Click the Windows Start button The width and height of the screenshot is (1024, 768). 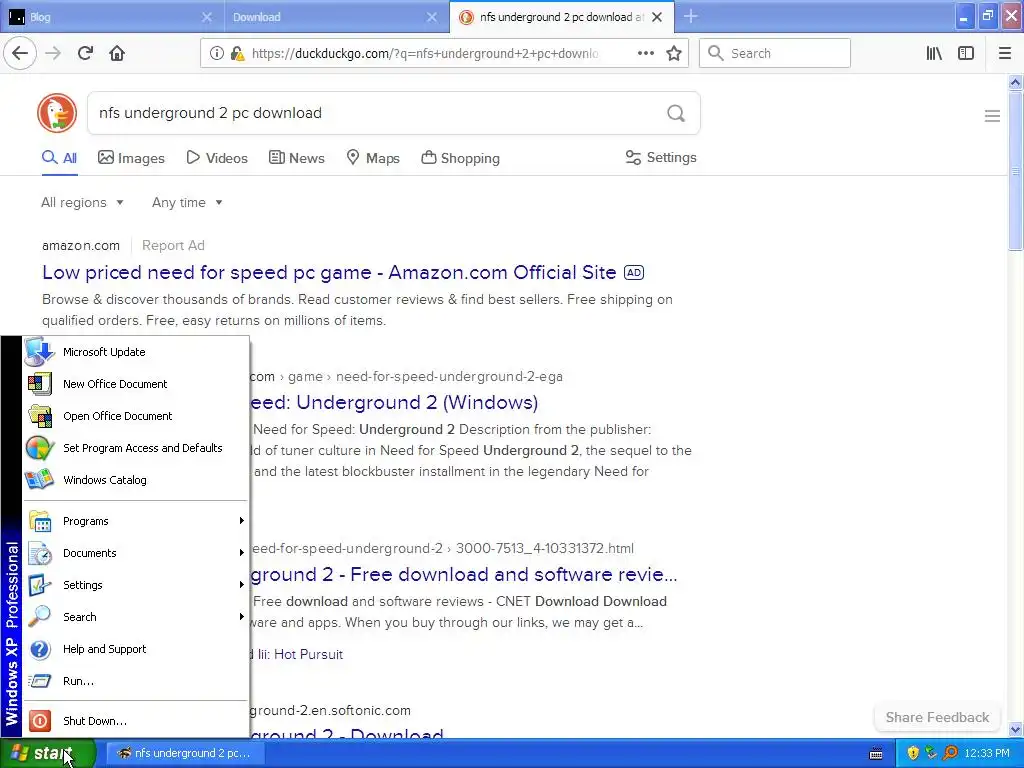48,753
